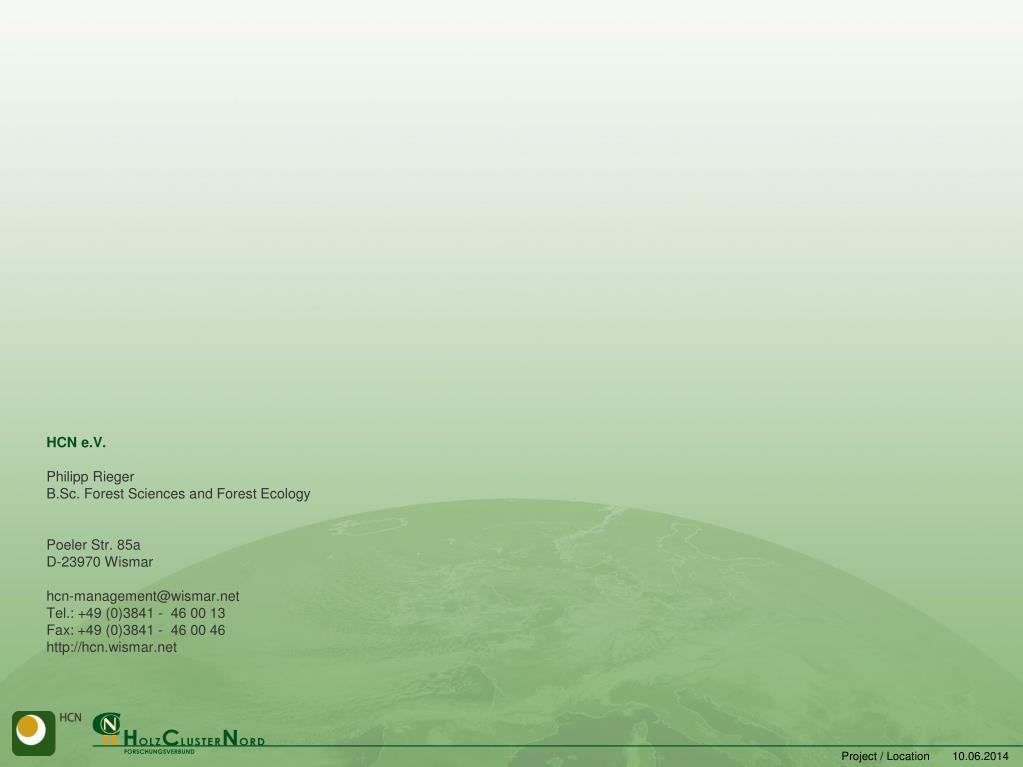
Task: Click the small HCN label beside the logo
Action: (70, 717)
